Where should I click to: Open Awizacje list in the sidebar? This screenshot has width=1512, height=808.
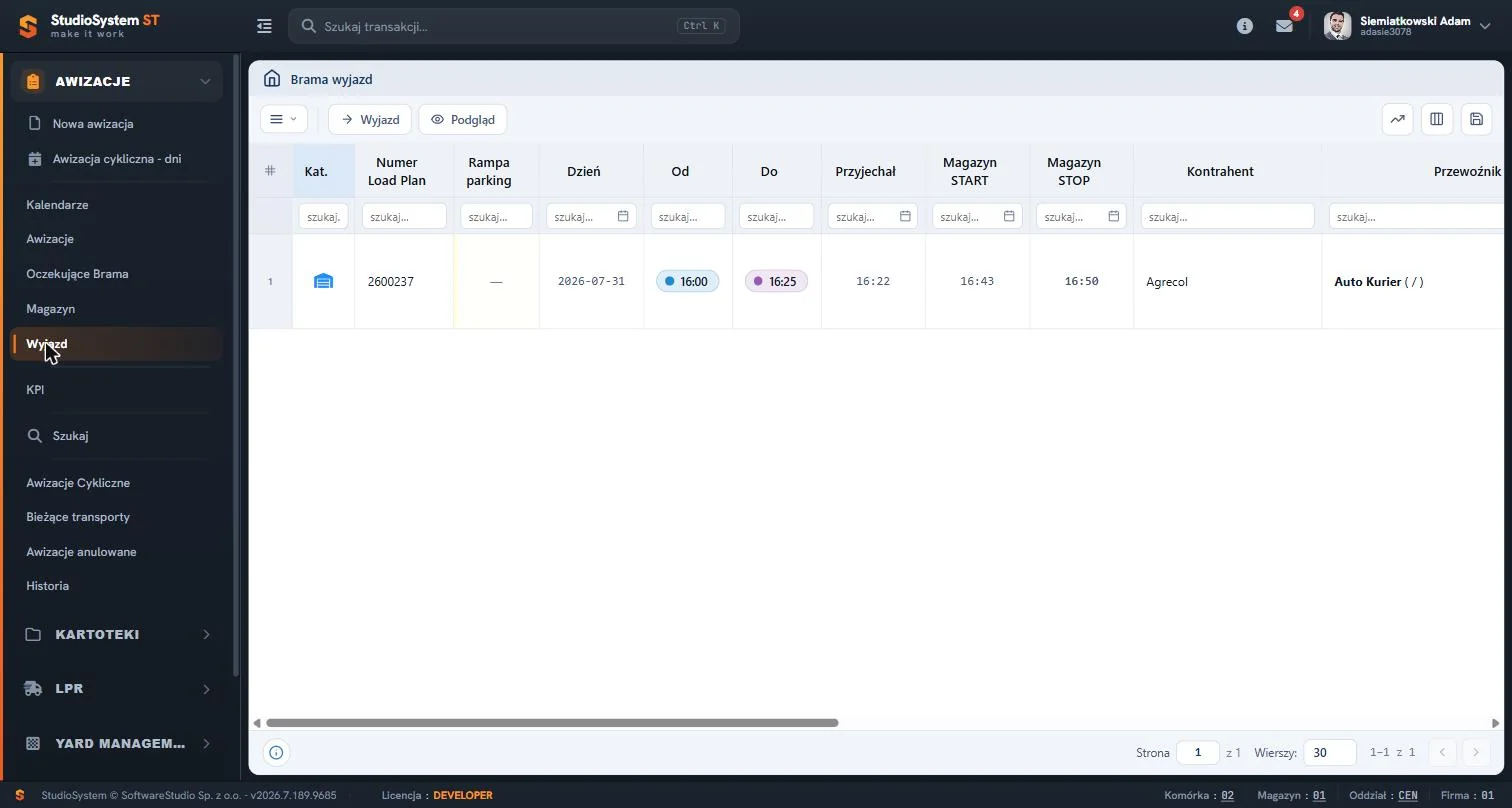50,239
